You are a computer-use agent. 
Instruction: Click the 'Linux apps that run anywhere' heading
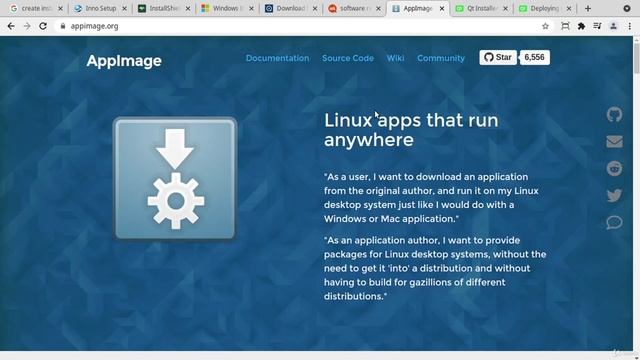[411, 130]
